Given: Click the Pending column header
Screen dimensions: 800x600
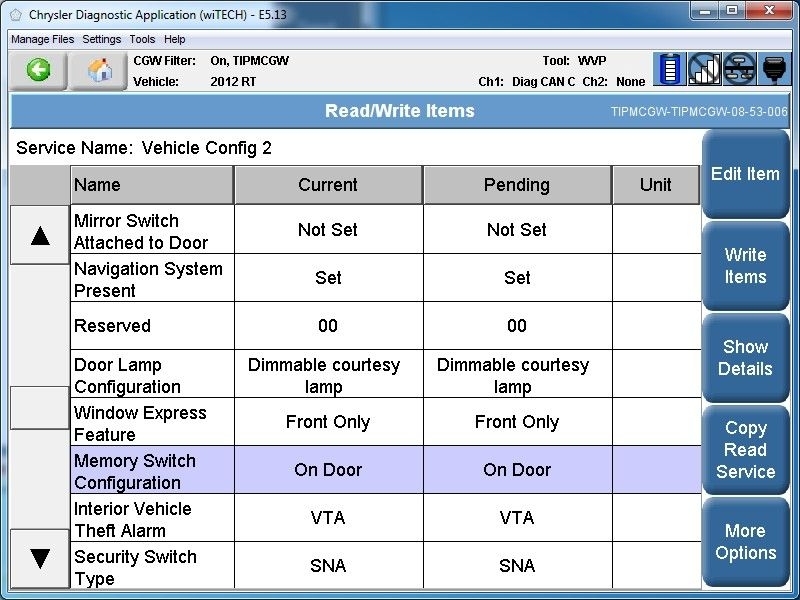Looking at the screenshot, I should [517, 185].
